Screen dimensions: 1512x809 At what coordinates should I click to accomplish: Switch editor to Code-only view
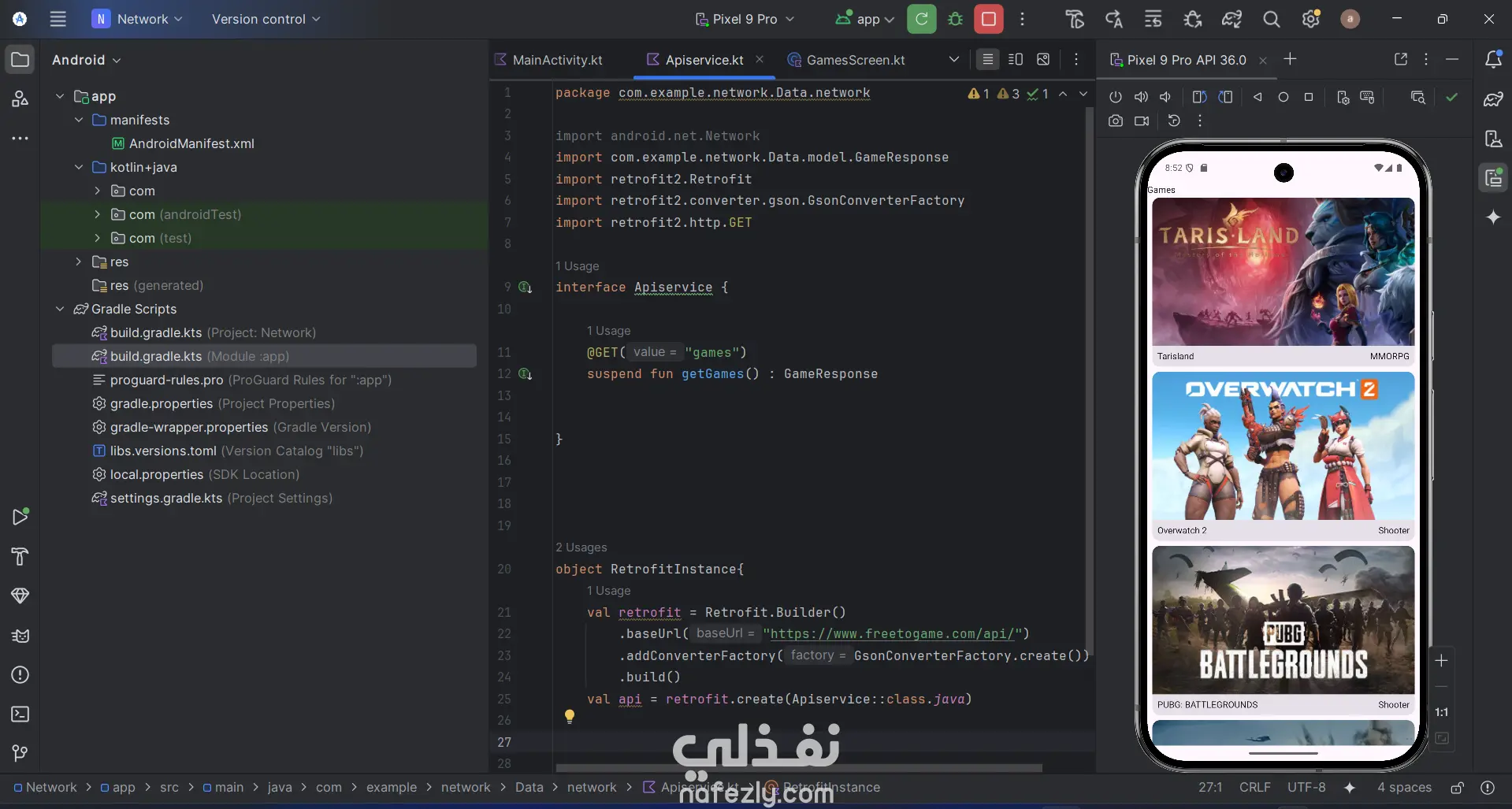coord(987,59)
